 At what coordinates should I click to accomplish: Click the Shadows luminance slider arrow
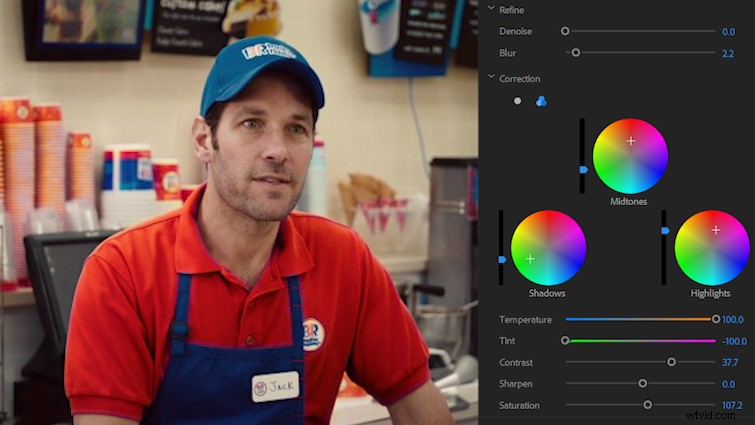pos(502,259)
